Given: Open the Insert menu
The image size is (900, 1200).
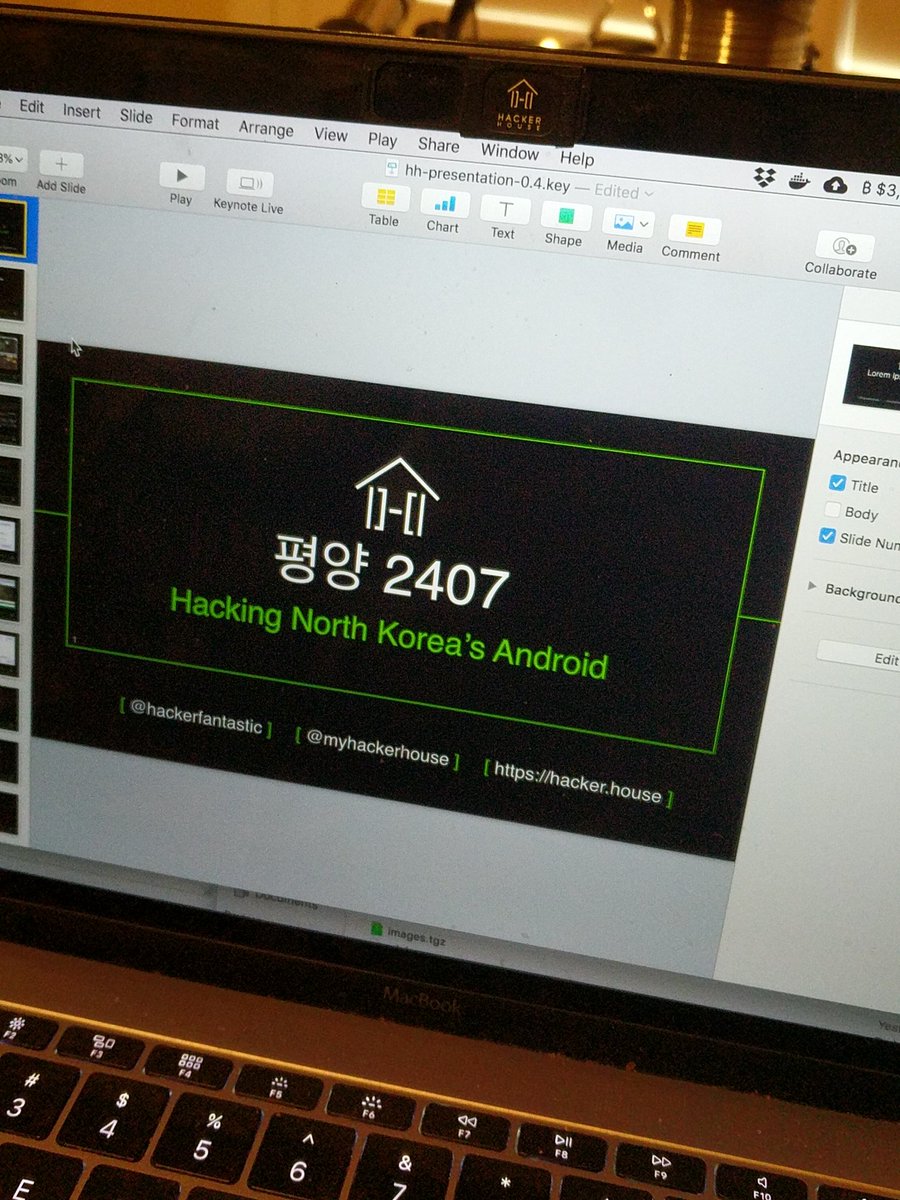Looking at the screenshot, I should 81,111.
